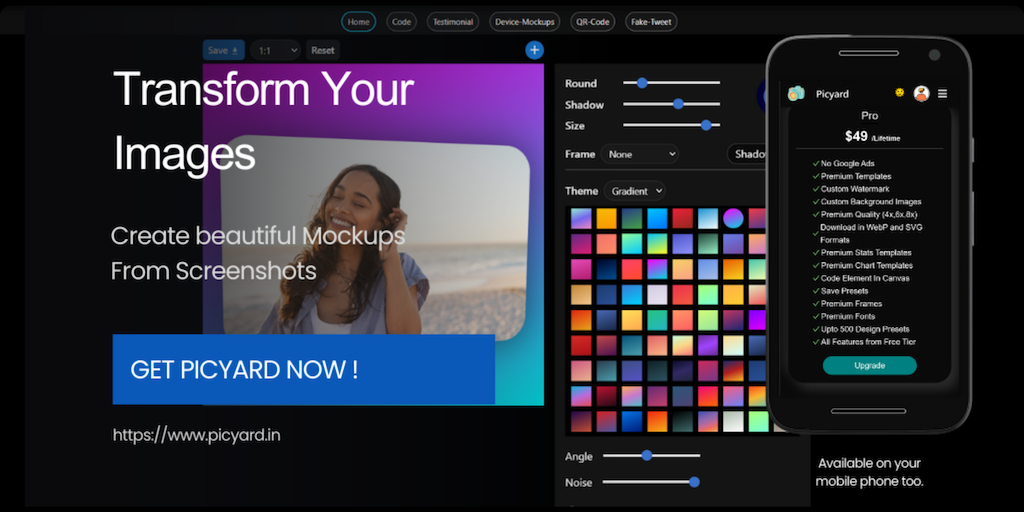The width and height of the screenshot is (1024, 512).
Task: Adjust the Angle slider
Action: pyautogui.click(x=651, y=455)
